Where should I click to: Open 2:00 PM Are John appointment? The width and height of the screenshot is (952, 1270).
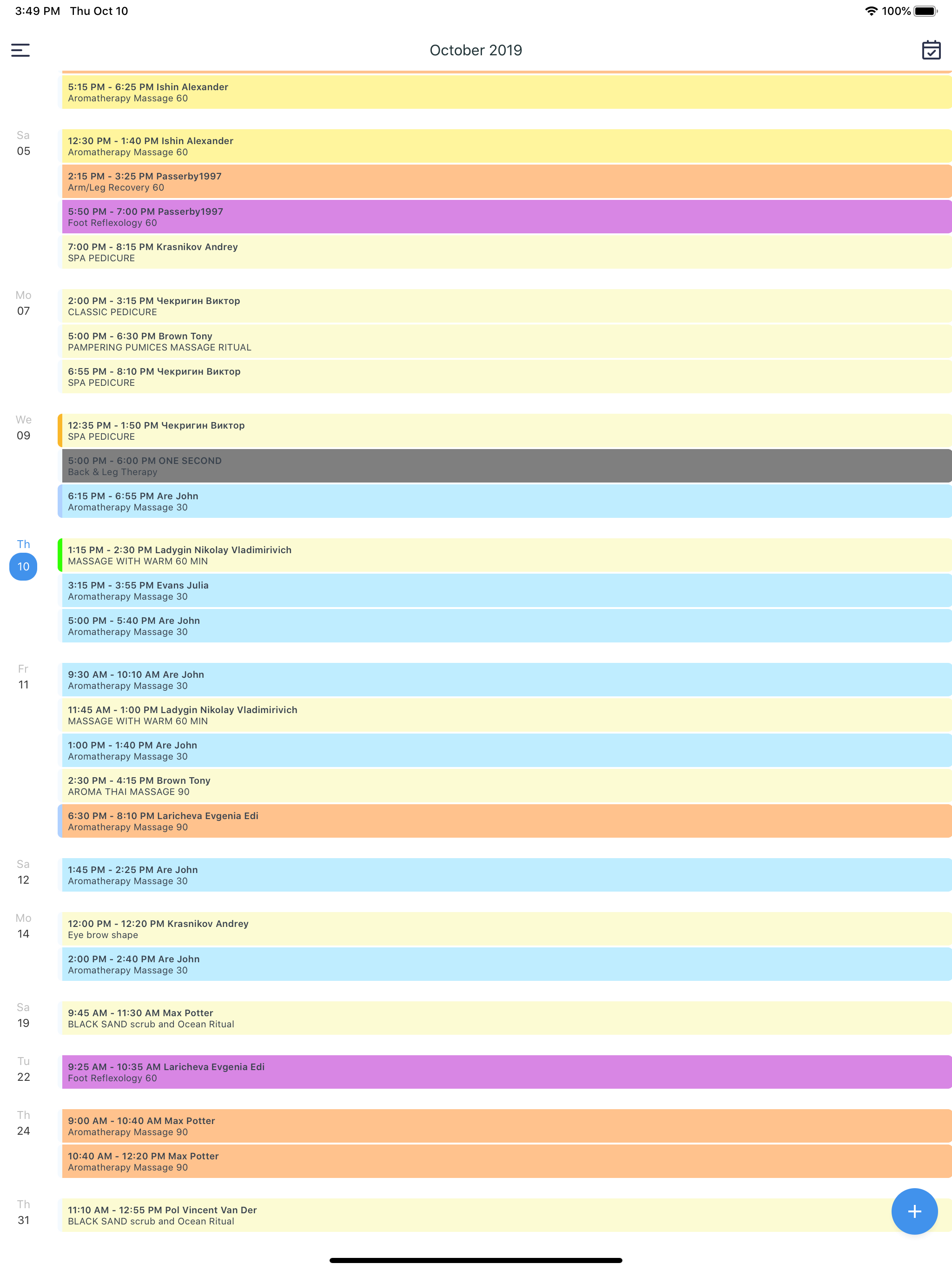[505, 965]
